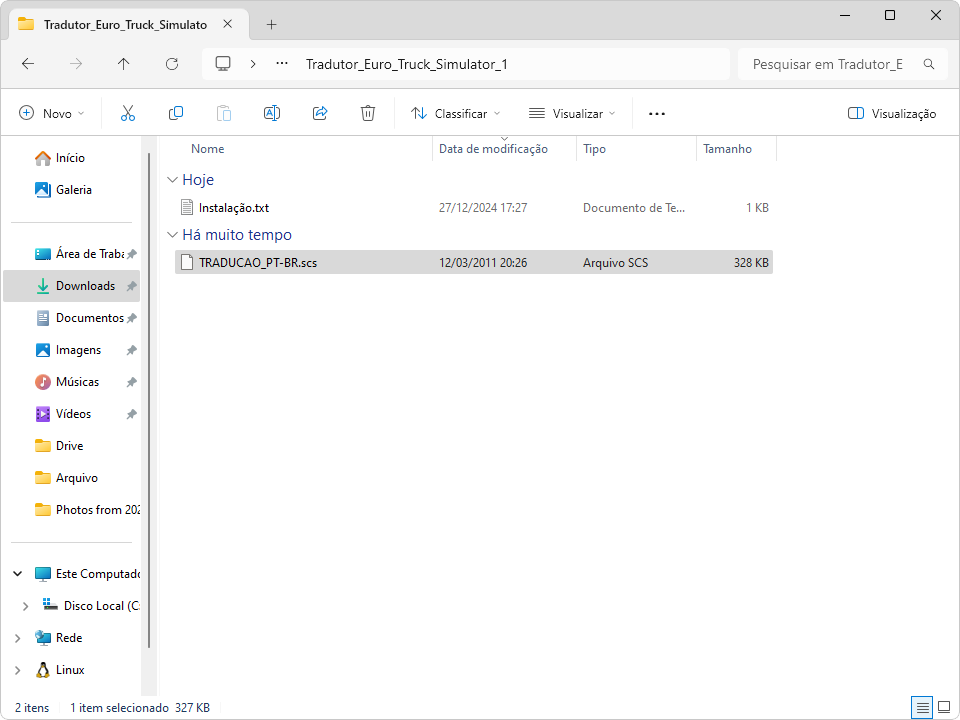Click the computer icon in address bar
Screen dimensions: 960x720
pyautogui.click(x=223, y=64)
